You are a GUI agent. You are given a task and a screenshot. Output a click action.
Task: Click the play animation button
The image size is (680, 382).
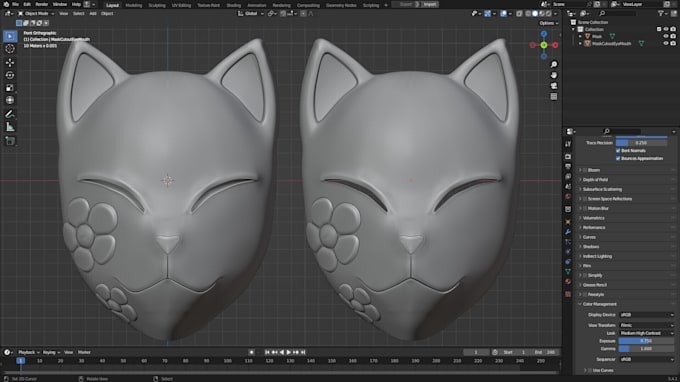tap(288, 352)
